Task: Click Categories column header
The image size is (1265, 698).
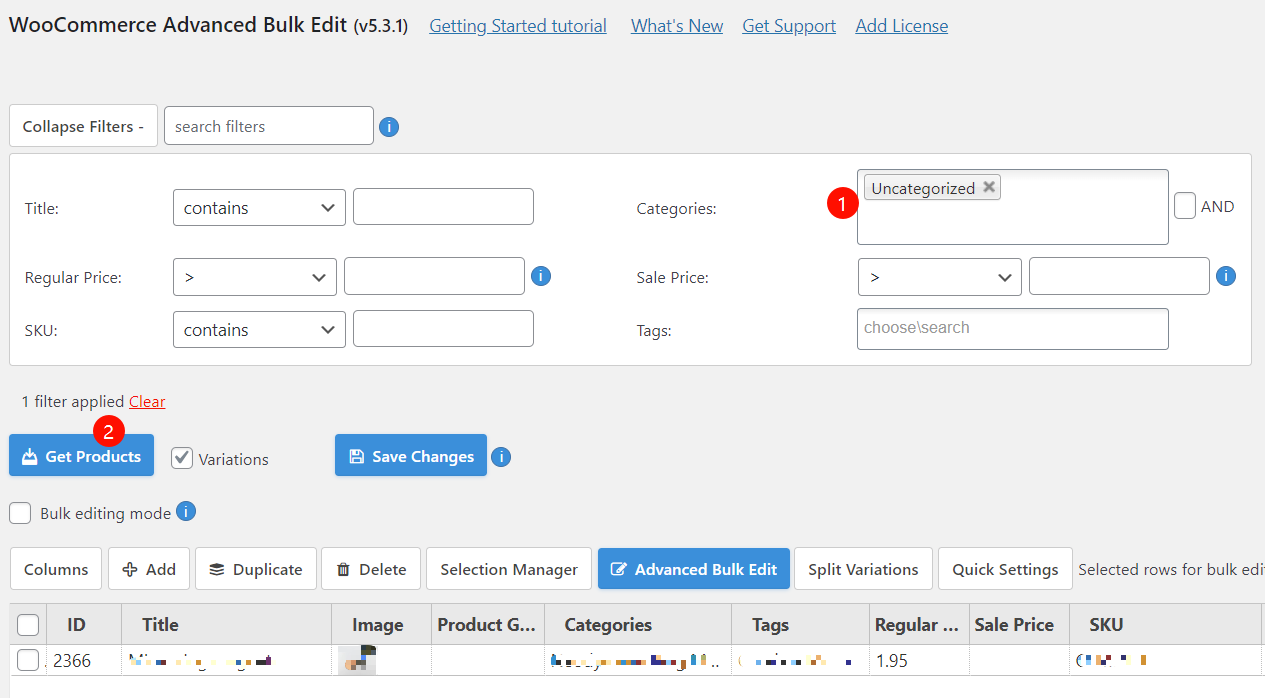Action: click(x=638, y=624)
